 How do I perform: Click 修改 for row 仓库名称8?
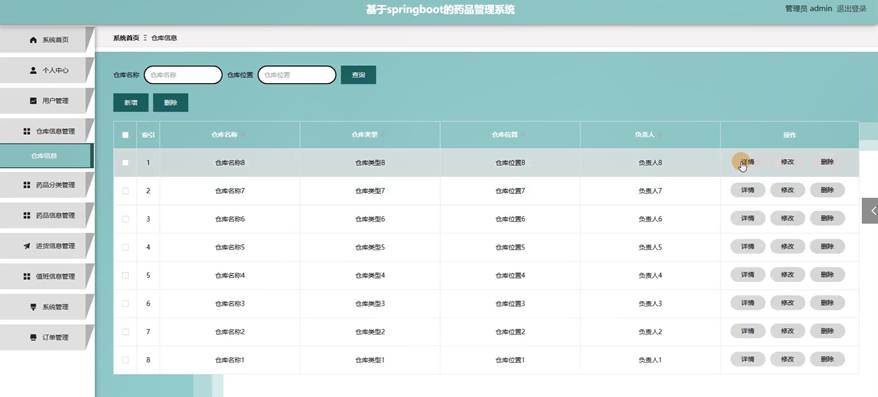787,162
